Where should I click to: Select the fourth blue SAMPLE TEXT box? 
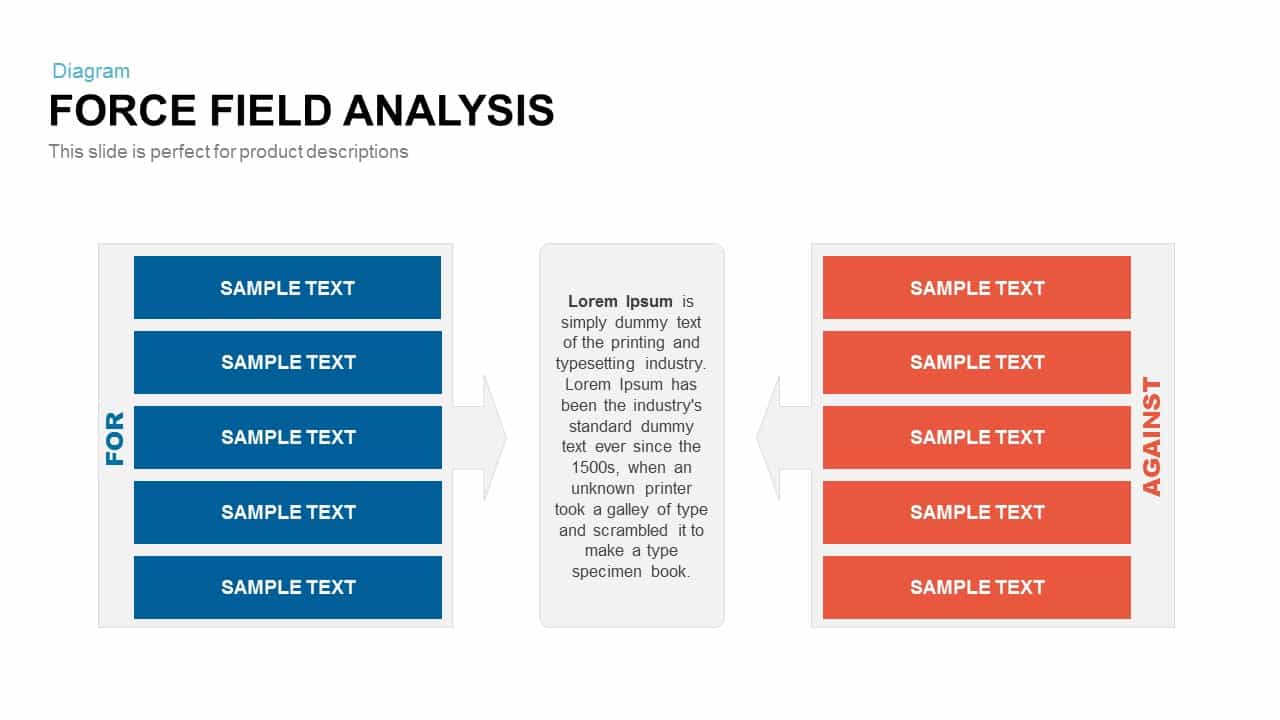287,512
